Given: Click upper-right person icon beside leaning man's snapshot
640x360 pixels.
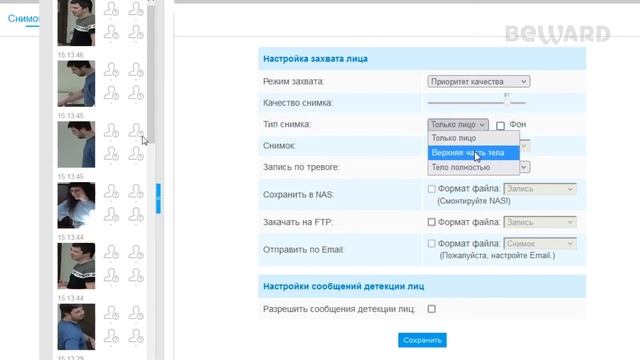Looking at the screenshot, I should click(x=136, y=70).
